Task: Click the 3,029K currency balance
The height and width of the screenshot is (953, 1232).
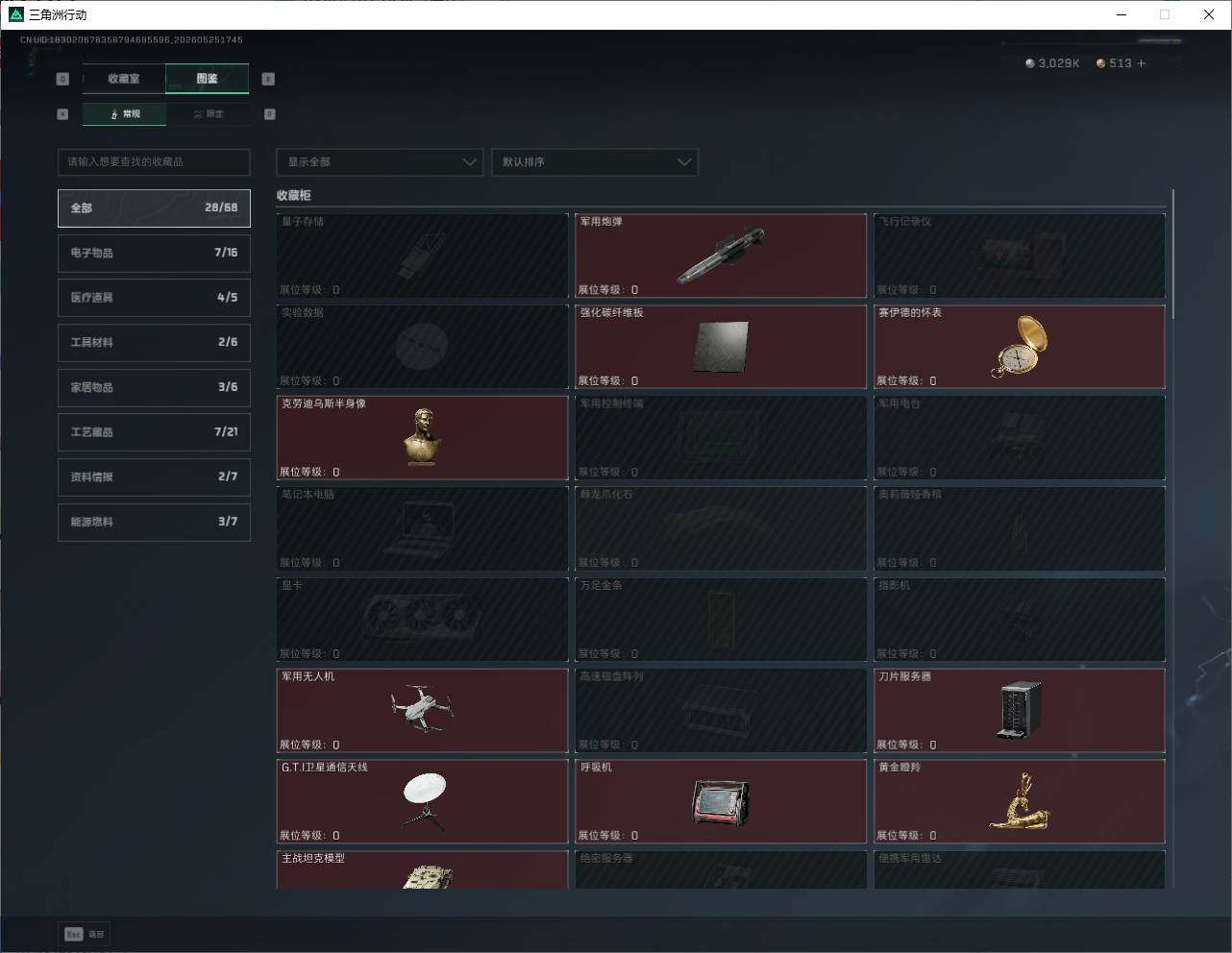Action: click(x=1052, y=63)
